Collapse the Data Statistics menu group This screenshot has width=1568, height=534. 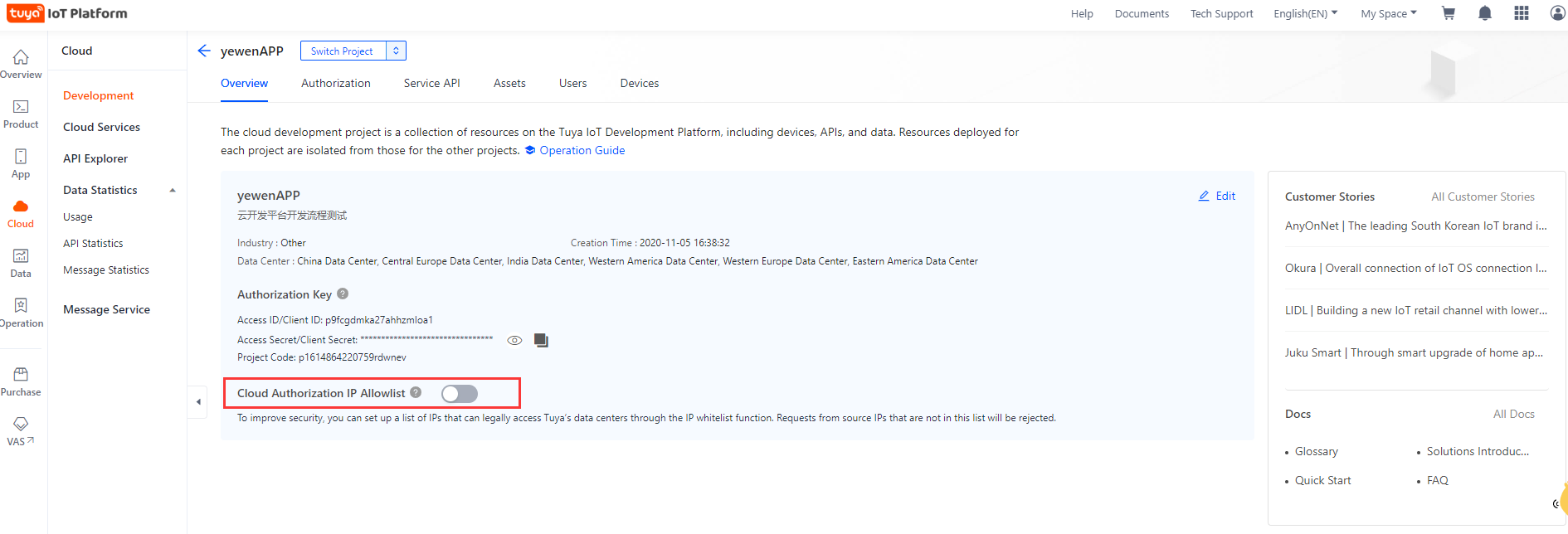(173, 191)
